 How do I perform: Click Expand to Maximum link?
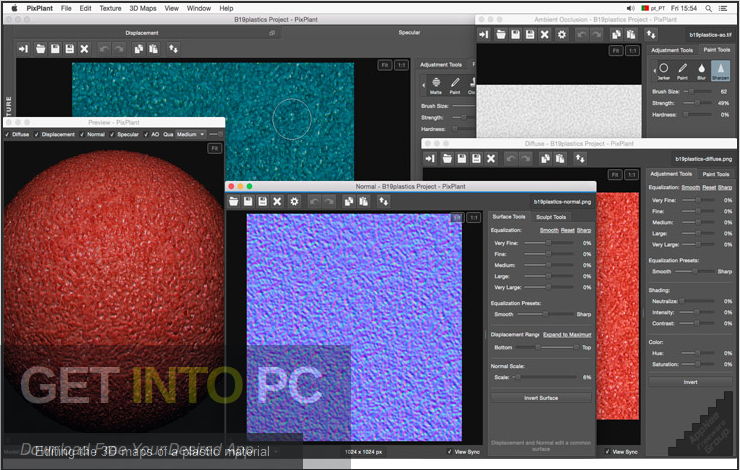[567, 335]
